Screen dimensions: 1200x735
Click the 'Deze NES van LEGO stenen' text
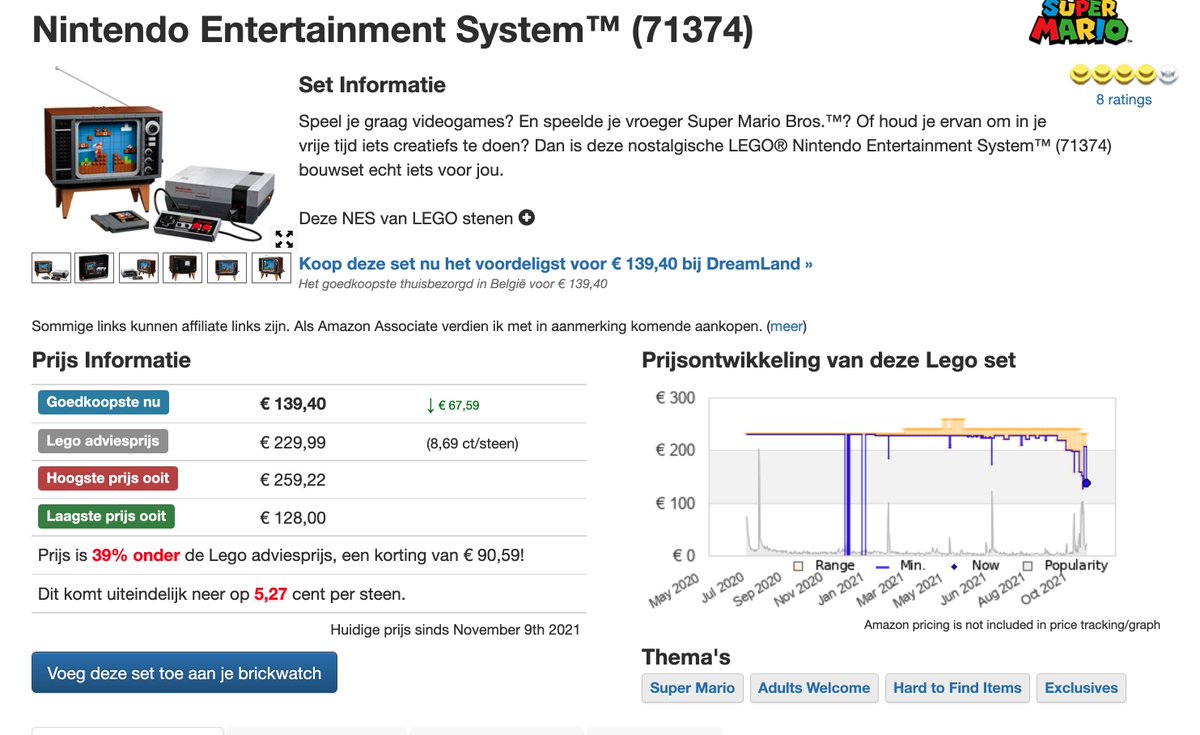[406, 218]
